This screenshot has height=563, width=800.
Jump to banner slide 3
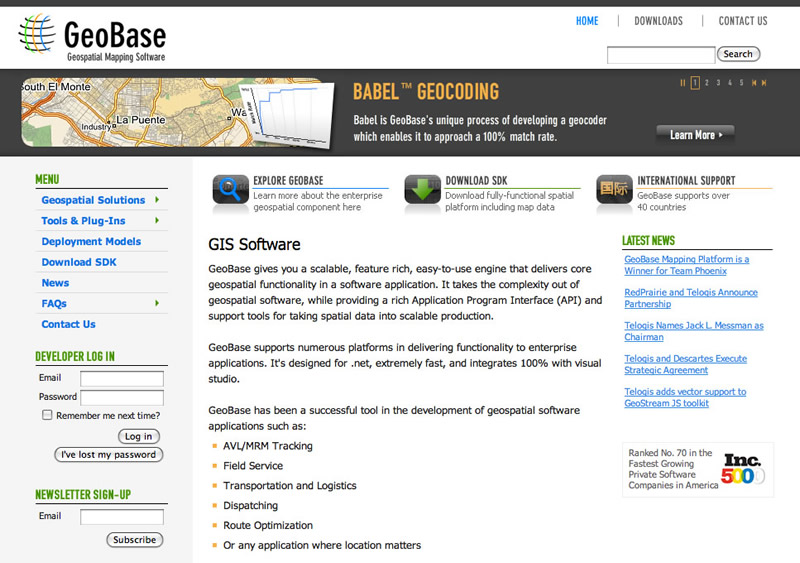tap(718, 83)
